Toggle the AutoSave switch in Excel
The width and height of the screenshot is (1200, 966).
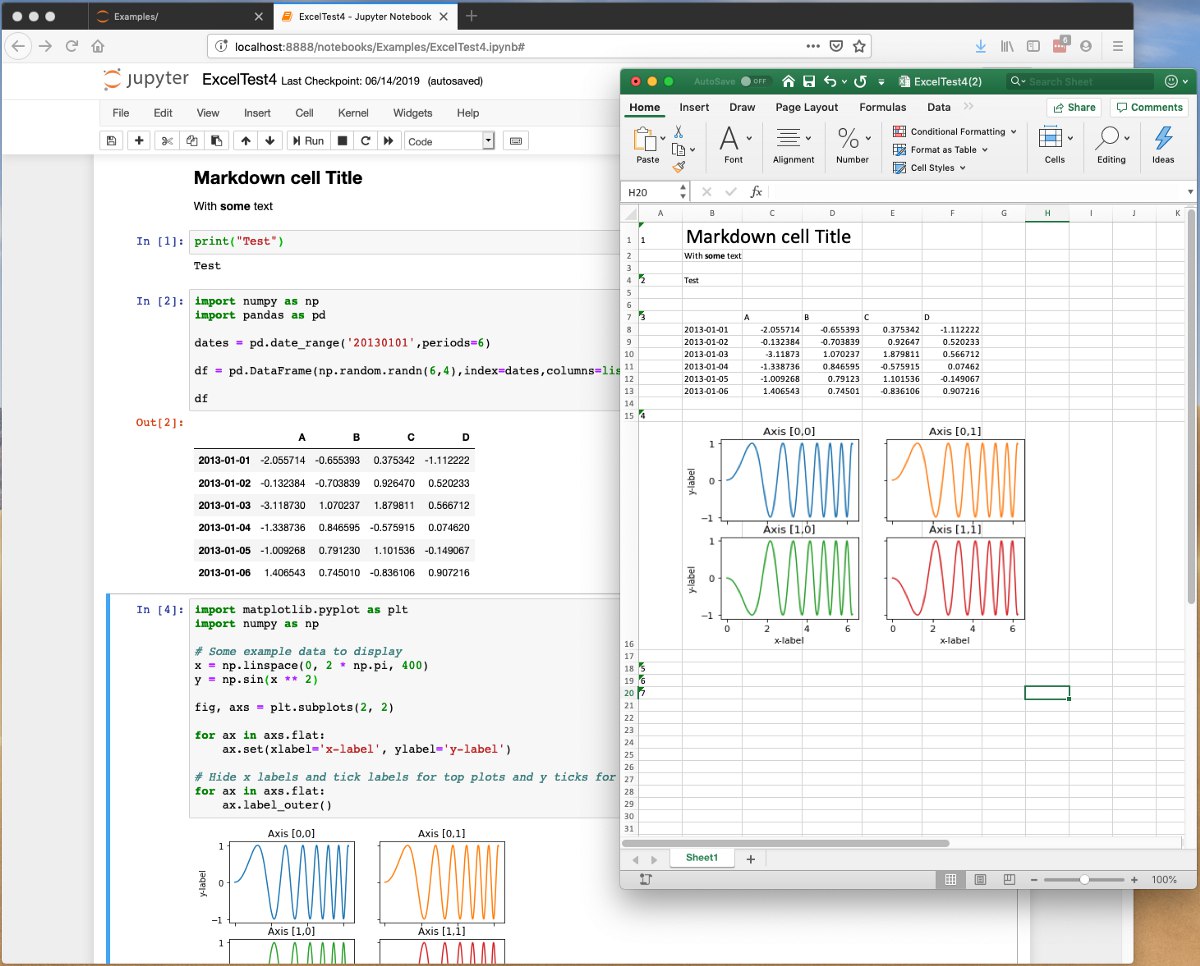pyautogui.click(x=756, y=81)
